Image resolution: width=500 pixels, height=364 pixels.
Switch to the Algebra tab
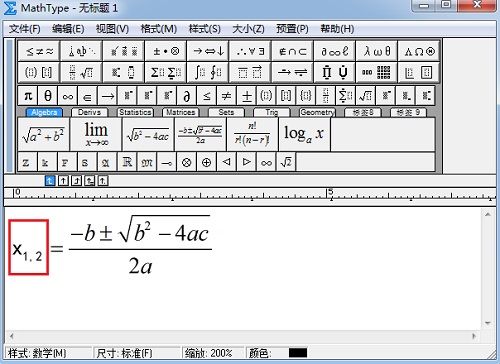[44, 112]
